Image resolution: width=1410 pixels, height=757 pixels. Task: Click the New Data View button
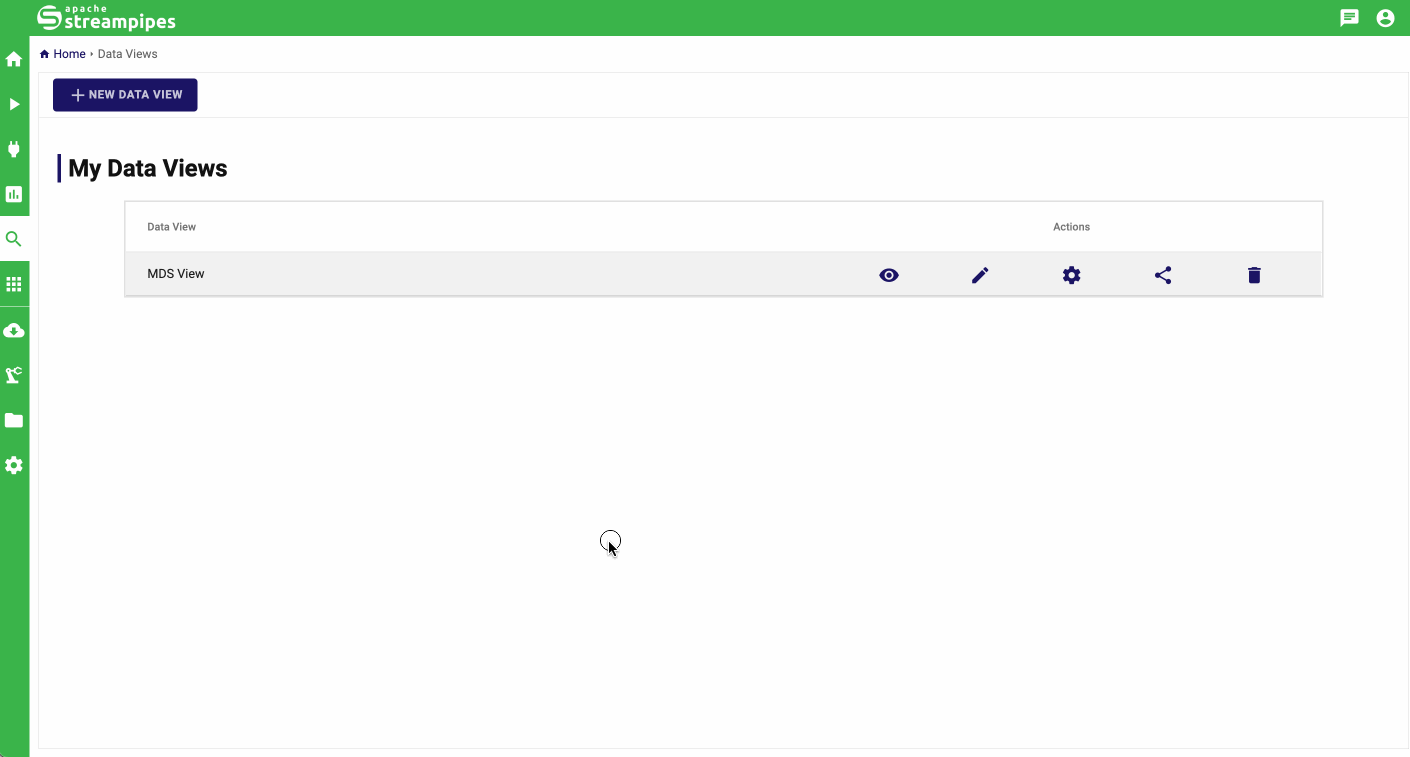(125, 95)
